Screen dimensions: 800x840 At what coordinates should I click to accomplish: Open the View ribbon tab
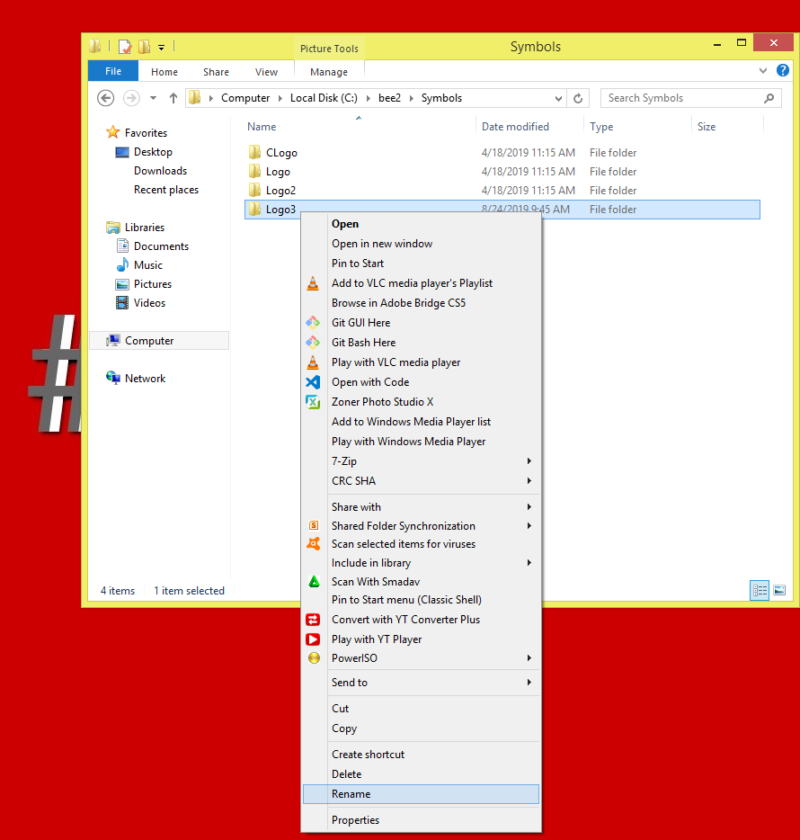[x=266, y=72]
